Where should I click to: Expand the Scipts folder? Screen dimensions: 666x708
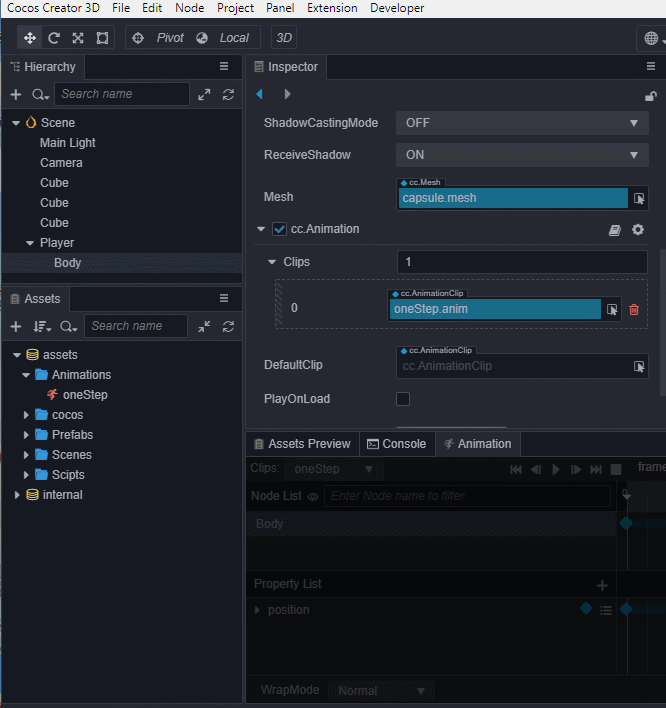tap(26, 475)
